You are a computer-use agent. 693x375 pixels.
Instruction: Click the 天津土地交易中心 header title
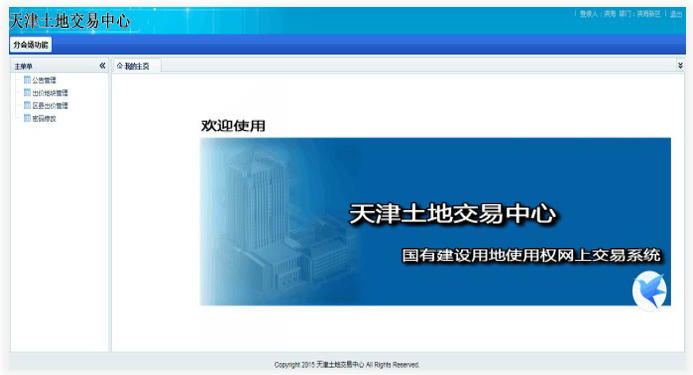(69, 21)
